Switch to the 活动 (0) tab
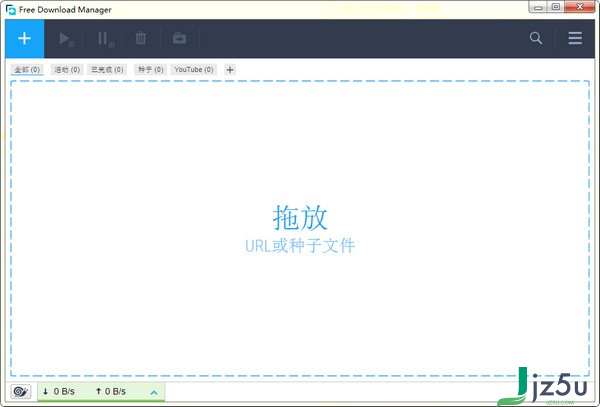600x407 pixels. tap(67, 70)
